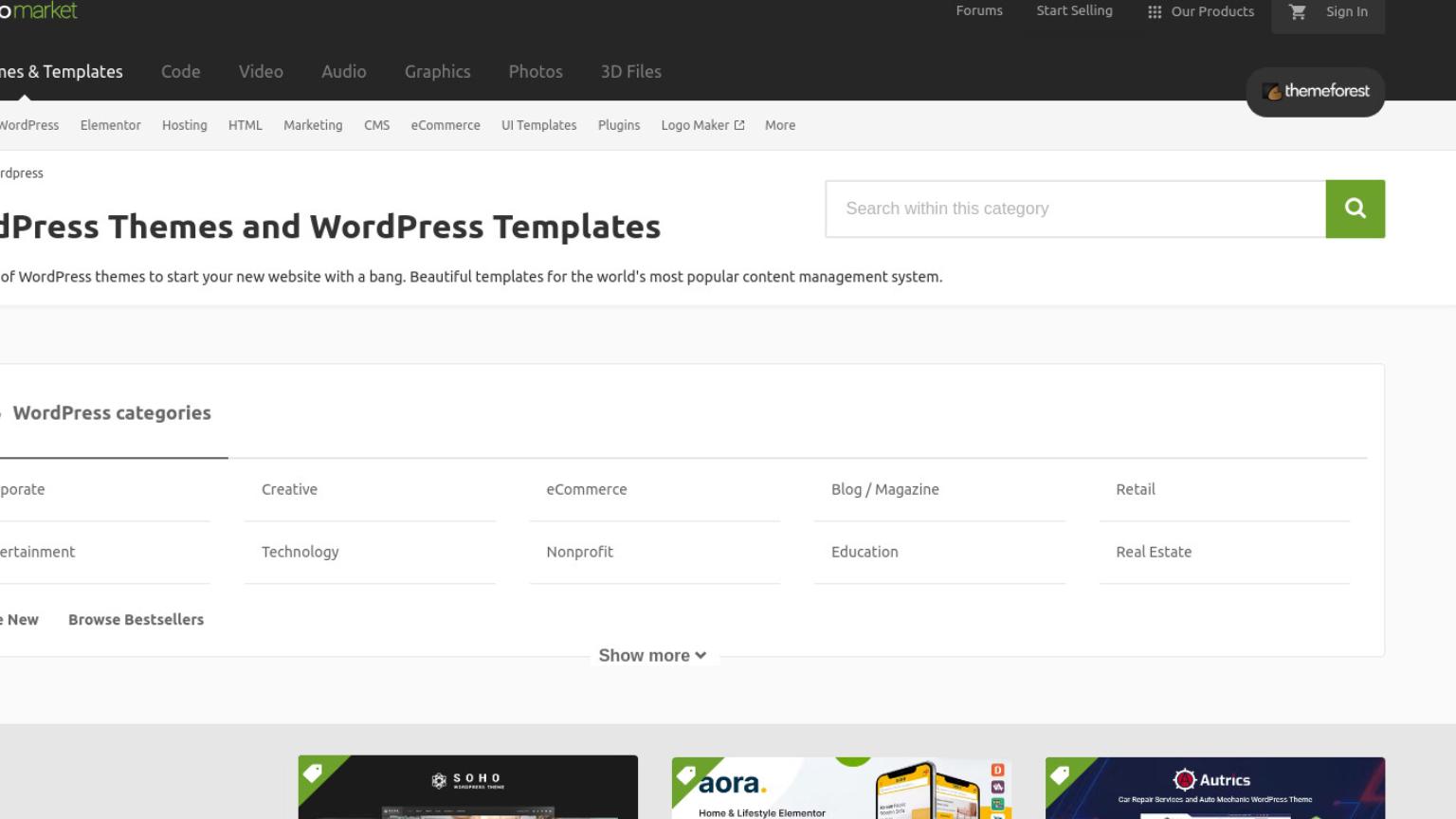1456x819 pixels.
Task: Open the Autrics theme thumbnail
Action: pyautogui.click(x=1215, y=788)
